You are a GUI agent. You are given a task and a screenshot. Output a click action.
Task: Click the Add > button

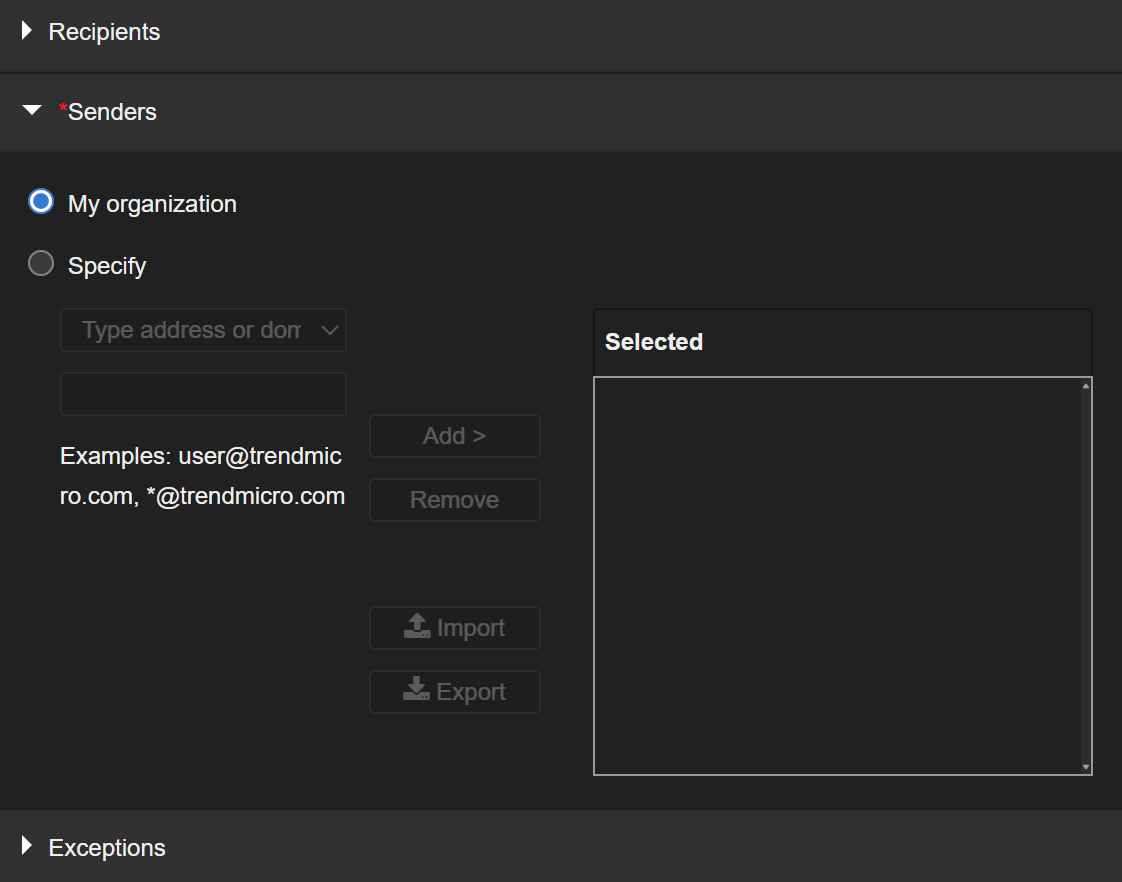tap(454, 436)
